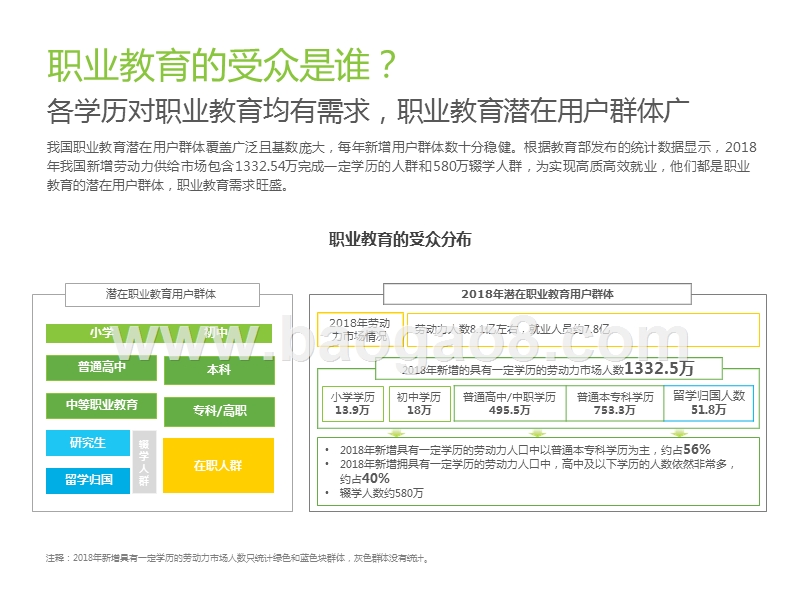
Task: Click the bullet ending with 约占56%
Action: coord(525,450)
